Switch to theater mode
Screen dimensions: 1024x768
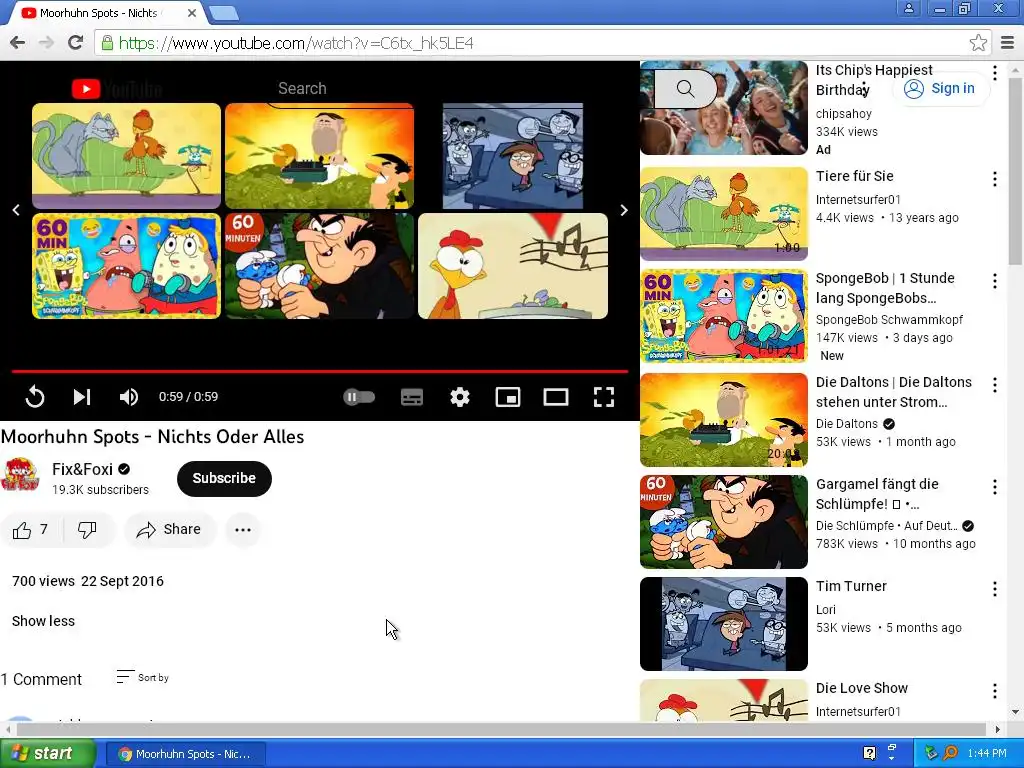tap(556, 396)
